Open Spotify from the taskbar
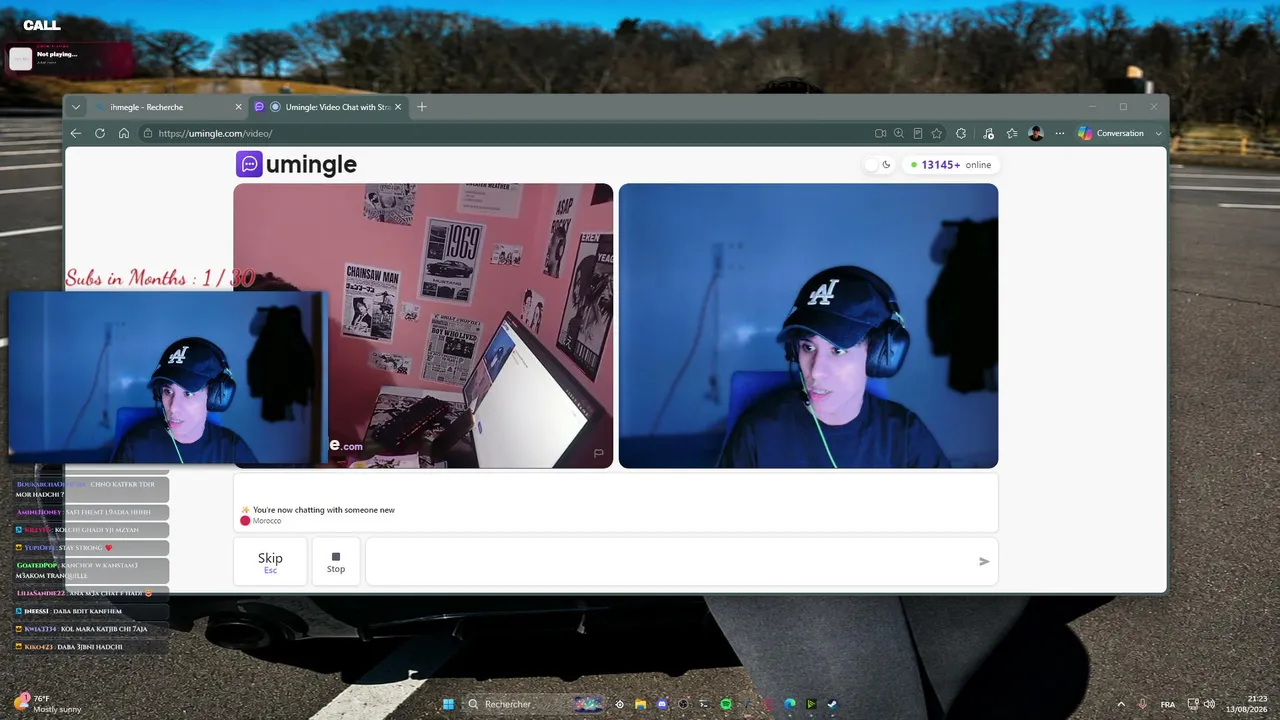Image resolution: width=1280 pixels, height=720 pixels. click(x=726, y=704)
